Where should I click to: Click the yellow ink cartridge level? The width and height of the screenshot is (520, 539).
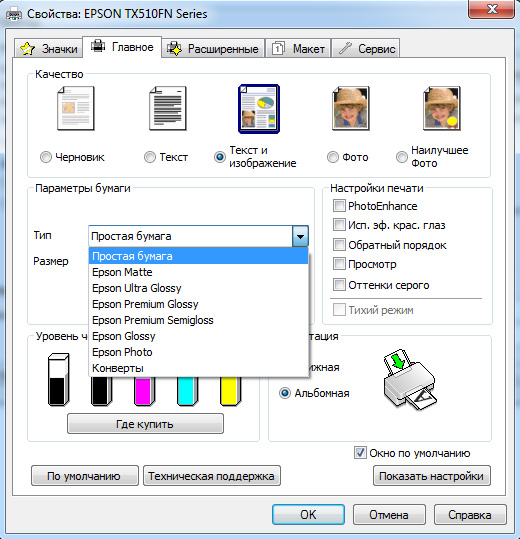click(x=230, y=392)
